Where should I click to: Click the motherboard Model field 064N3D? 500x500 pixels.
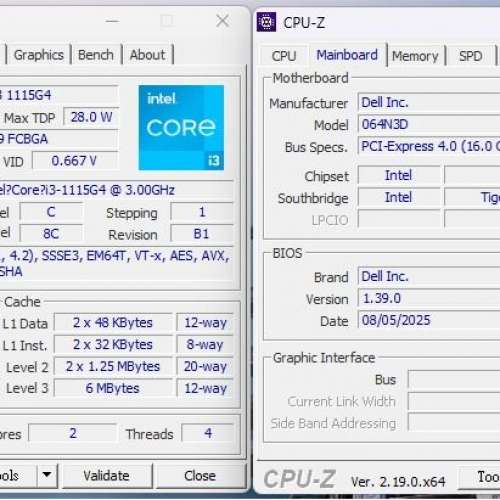429,125
